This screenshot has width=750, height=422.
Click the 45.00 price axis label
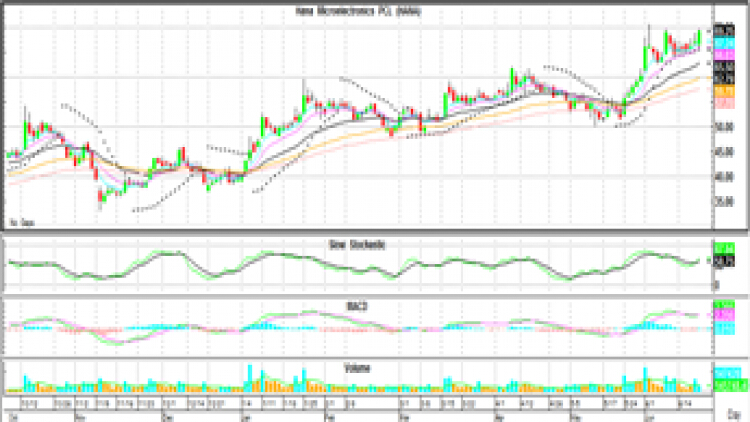tap(724, 152)
